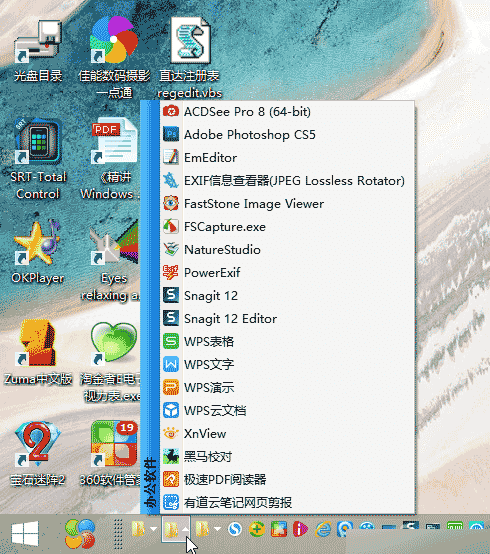The width and height of the screenshot is (490, 554).
Task: Select the 佳能数码摄影一点通 desktop icon
Action: pos(114,58)
